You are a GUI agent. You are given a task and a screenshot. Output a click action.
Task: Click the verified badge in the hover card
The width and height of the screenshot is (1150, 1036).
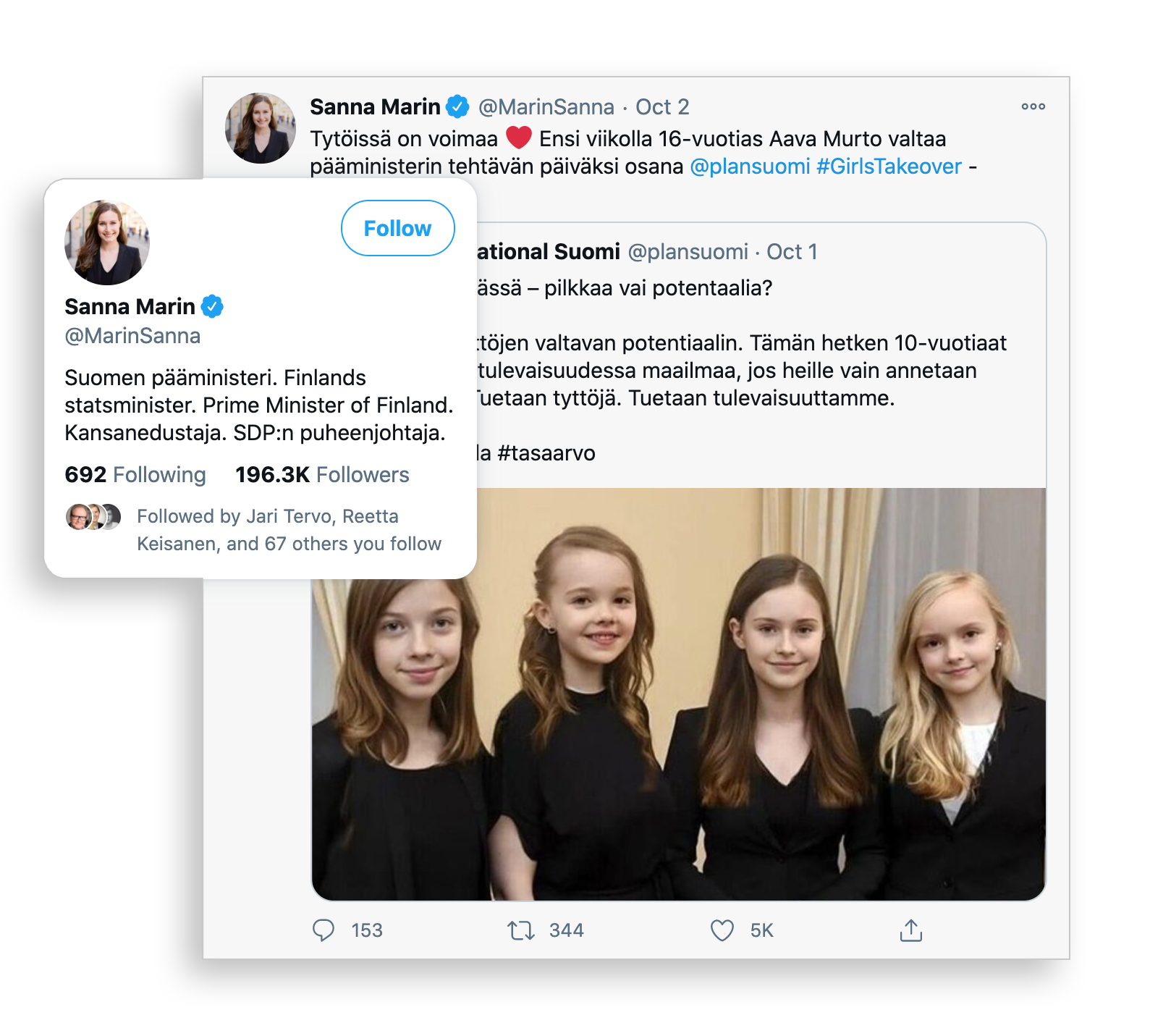point(212,307)
